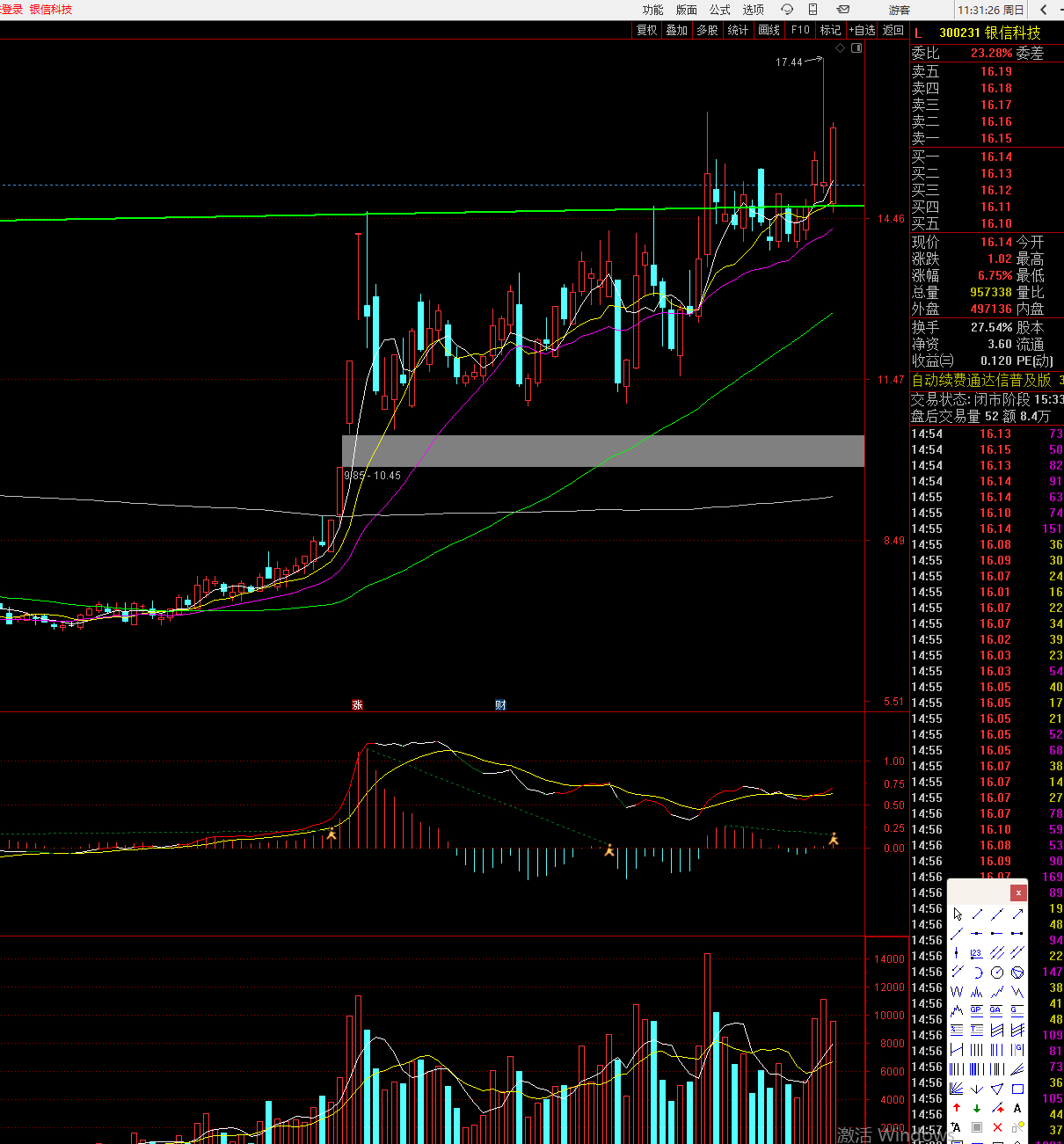Select the arrow pointer drawing tool
Viewport: 1064px width, 1144px height.
point(957,914)
